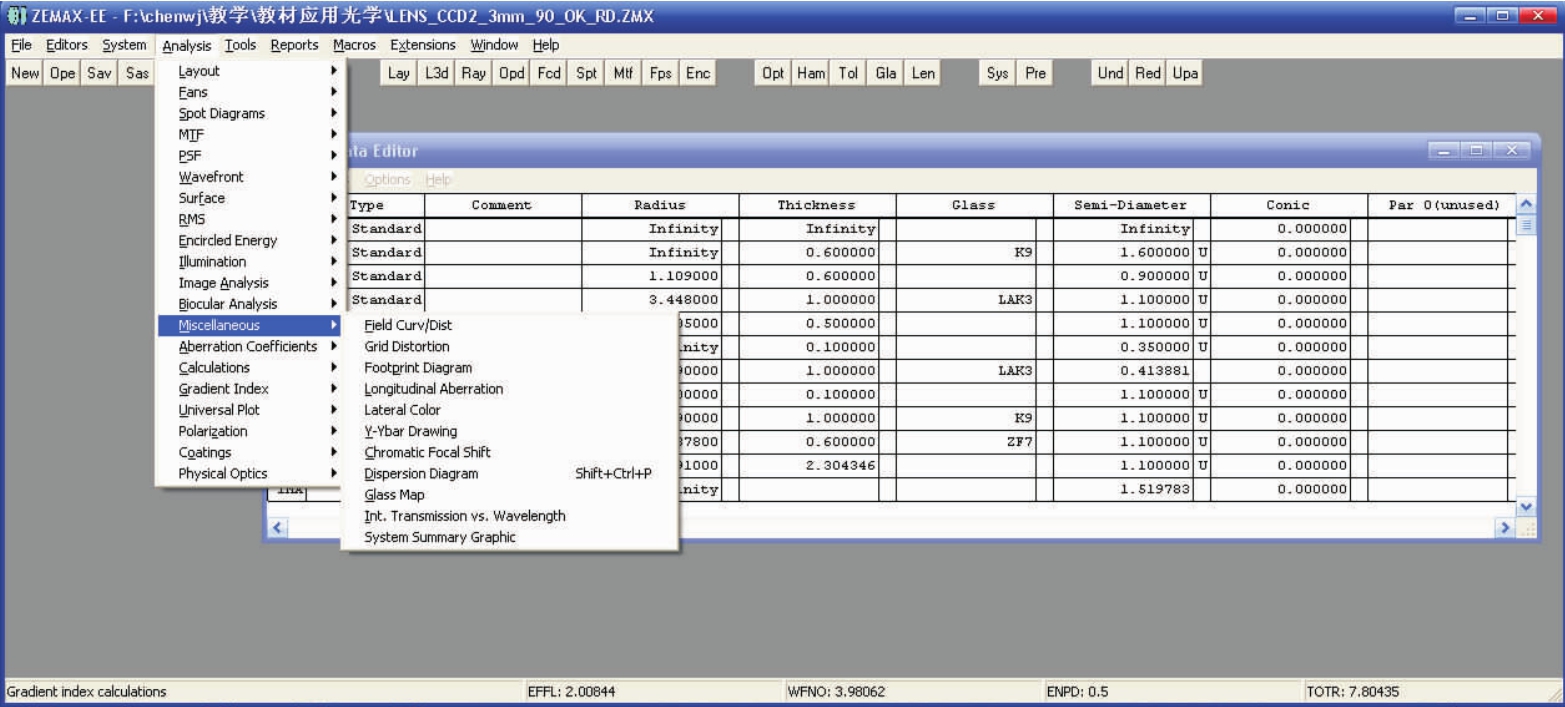The height and width of the screenshot is (707, 1565).
Task: Select the Glass Map menu entry
Action: pos(509,495)
